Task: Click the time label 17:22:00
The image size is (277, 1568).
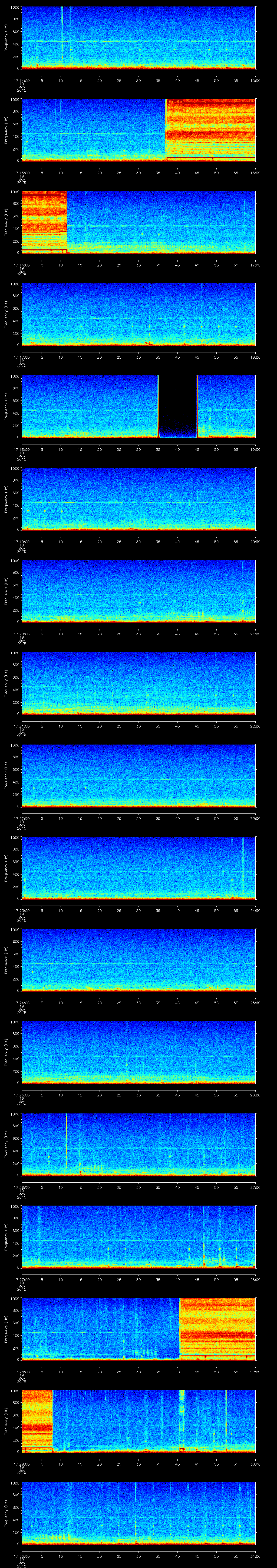Action: (21, 818)
